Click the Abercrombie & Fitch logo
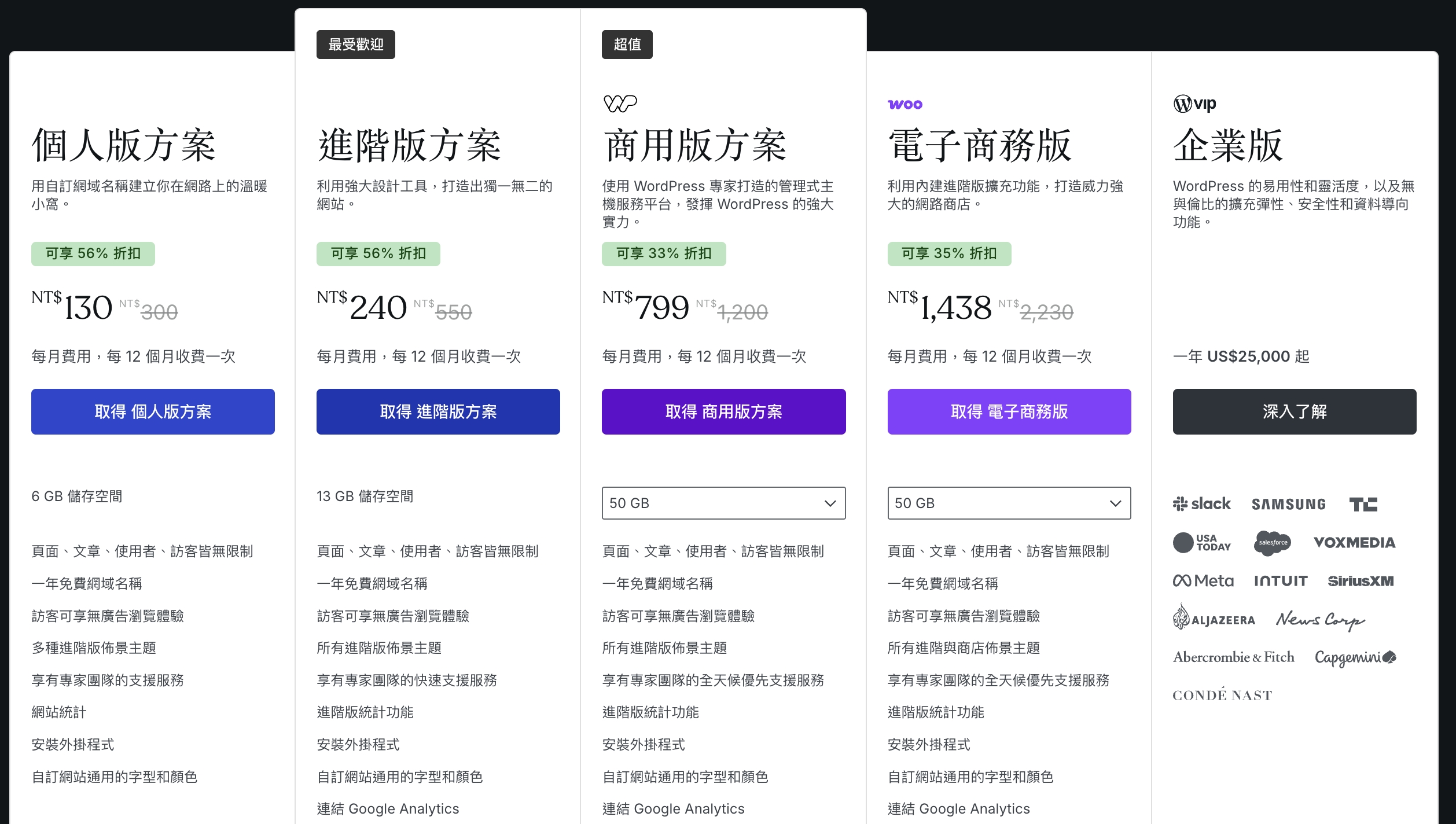The width and height of the screenshot is (1456, 824). pyautogui.click(x=1233, y=657)
